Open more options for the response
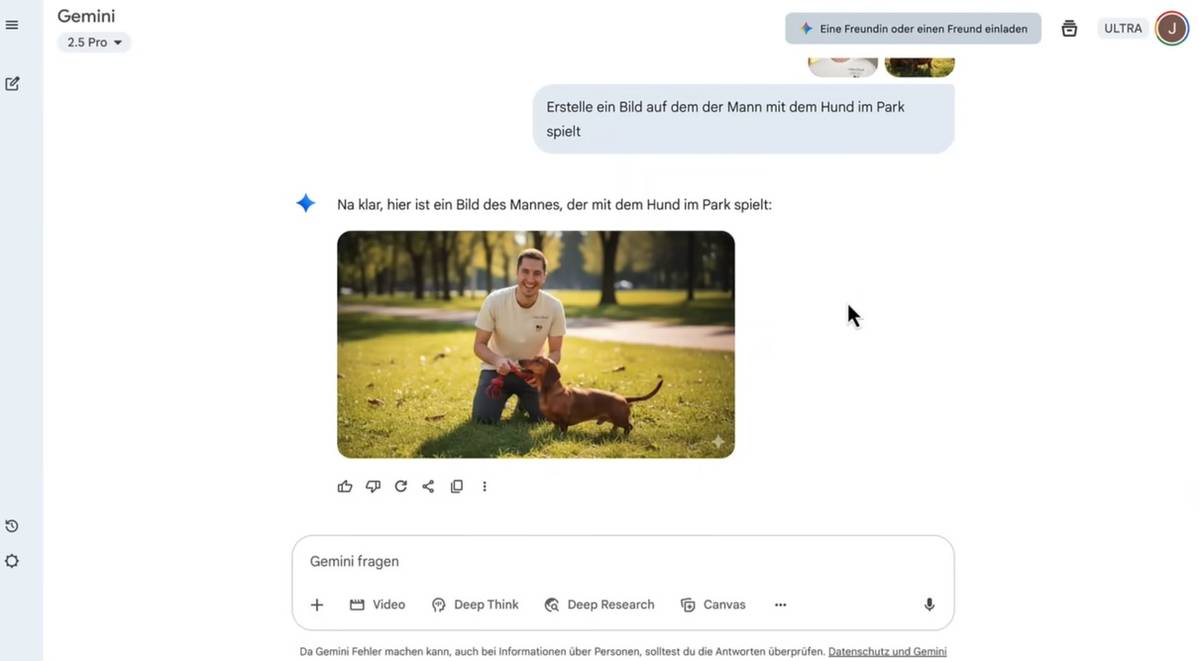This screenshot has height=661, width=1199. [x=485, y=487]
